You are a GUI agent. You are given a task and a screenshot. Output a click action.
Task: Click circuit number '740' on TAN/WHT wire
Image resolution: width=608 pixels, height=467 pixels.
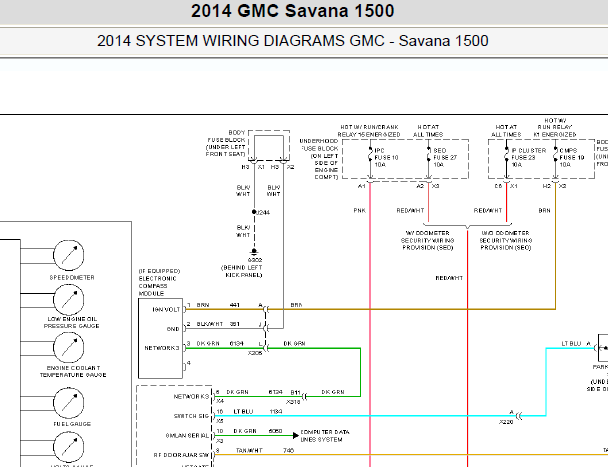(x=288, y=450)
